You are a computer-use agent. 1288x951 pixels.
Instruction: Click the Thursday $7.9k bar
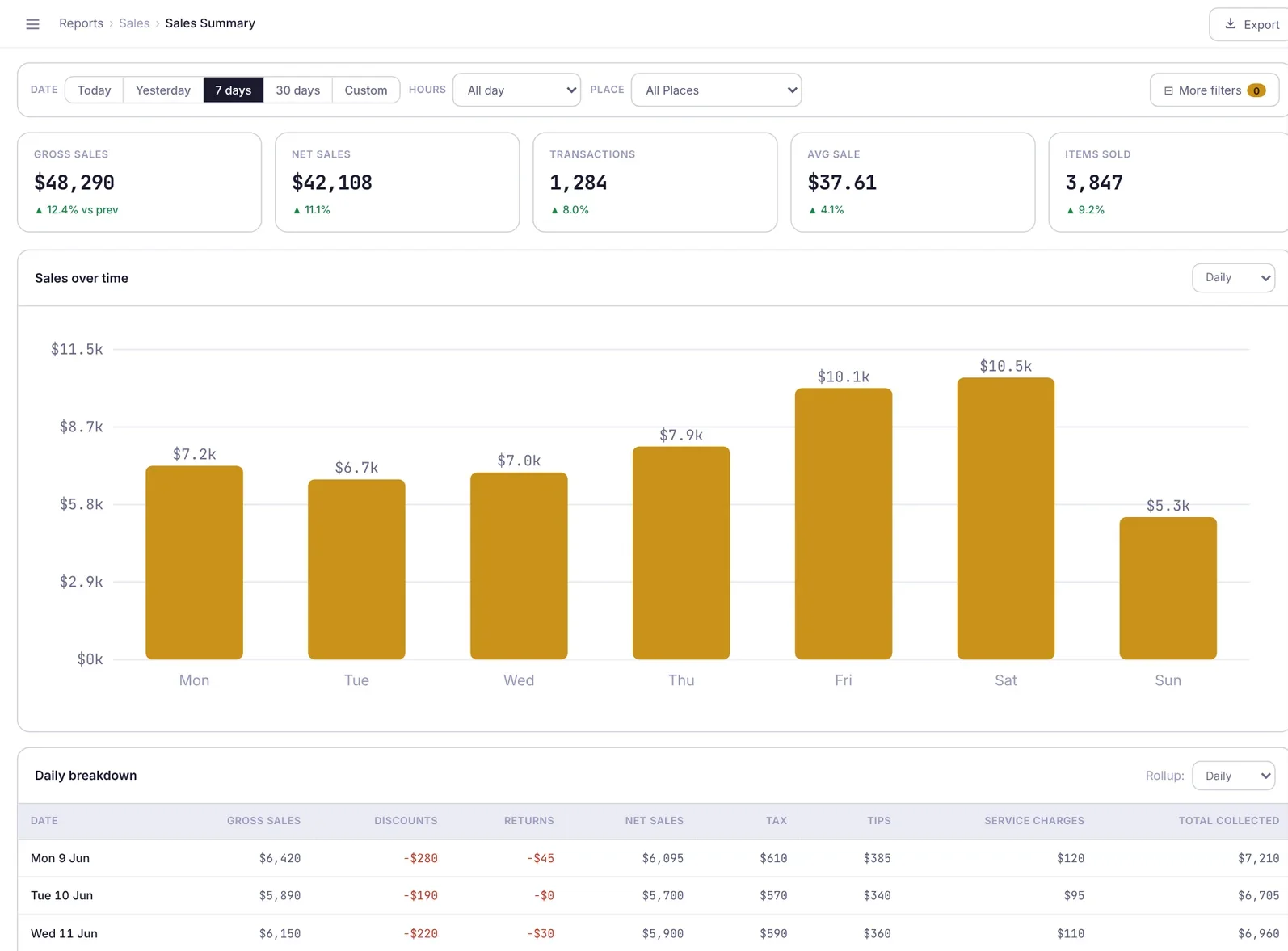(681, 553)
